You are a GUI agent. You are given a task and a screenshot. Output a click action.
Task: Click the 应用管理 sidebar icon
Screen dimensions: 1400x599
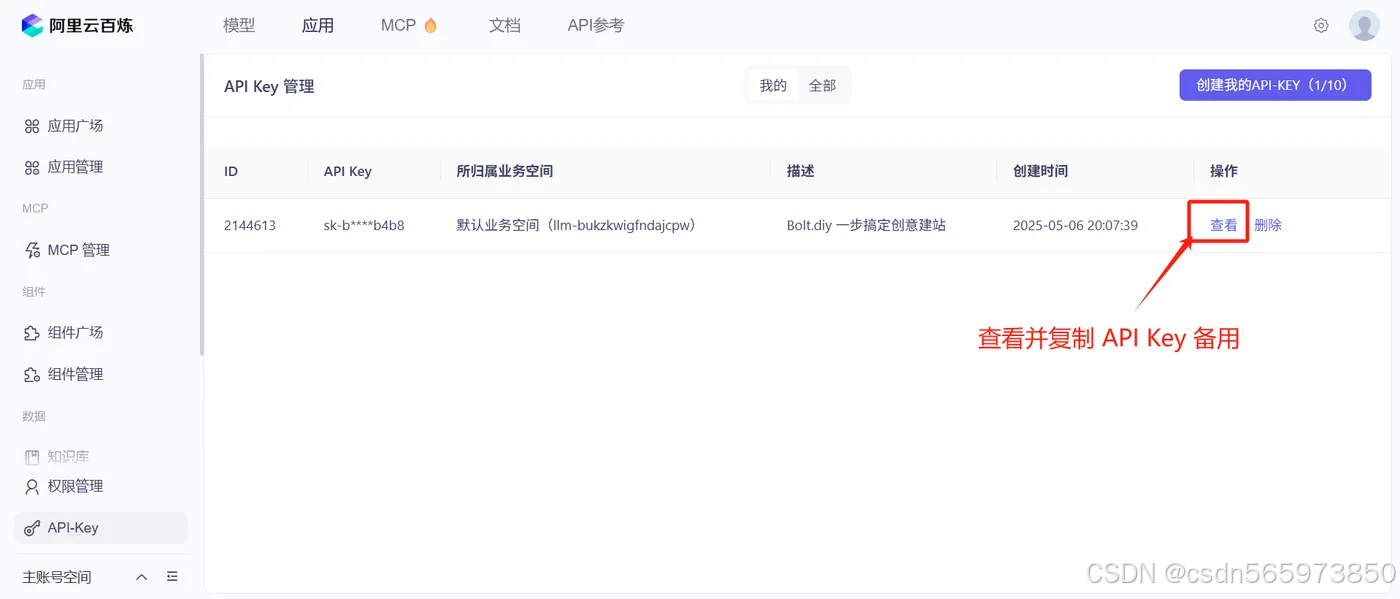coord(32,167)
